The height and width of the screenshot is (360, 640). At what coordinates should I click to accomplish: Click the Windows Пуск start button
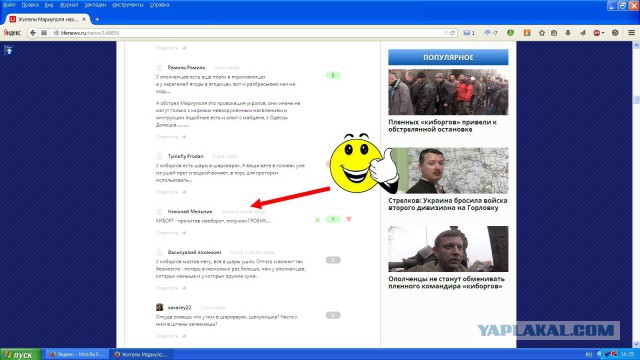(x=21, y=354)
